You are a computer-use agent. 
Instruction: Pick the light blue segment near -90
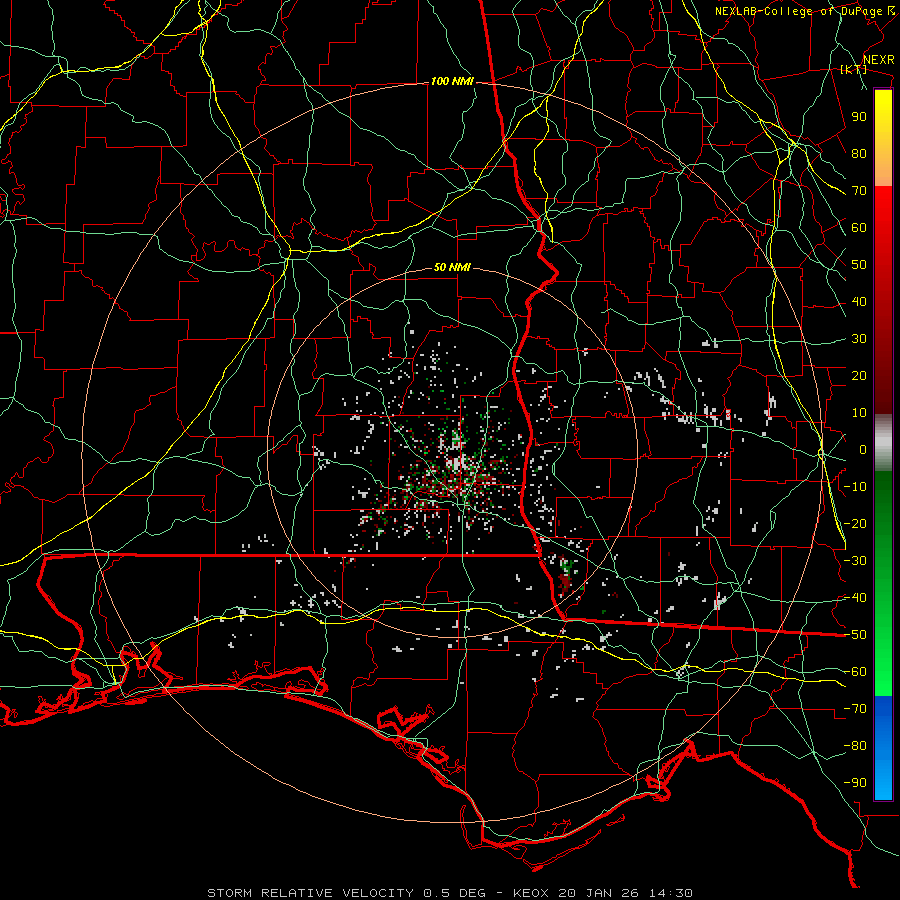click(x=883, y=781)
